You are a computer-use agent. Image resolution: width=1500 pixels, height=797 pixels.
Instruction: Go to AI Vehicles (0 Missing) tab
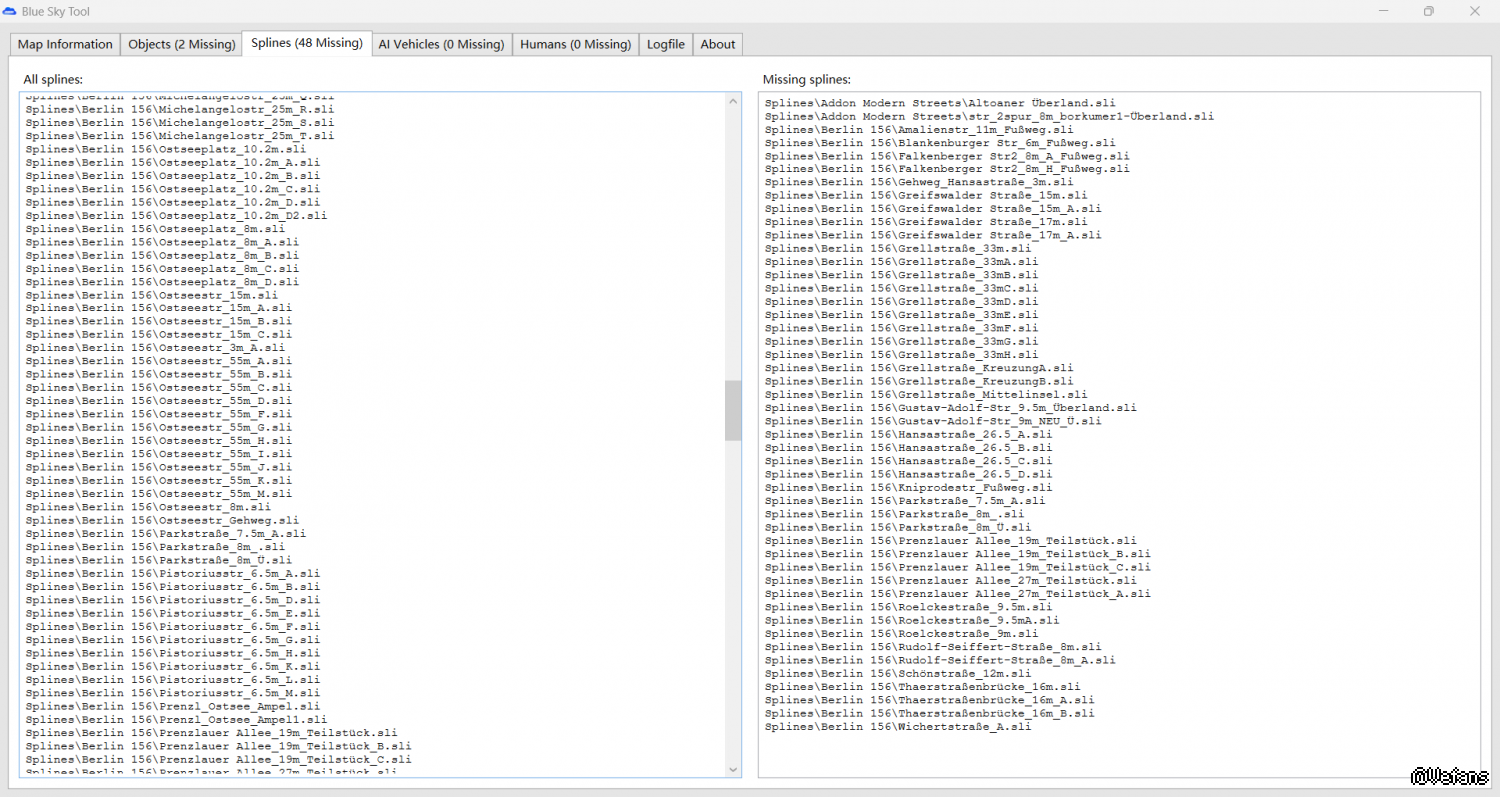pyautogui.click(x=441, y=44)
